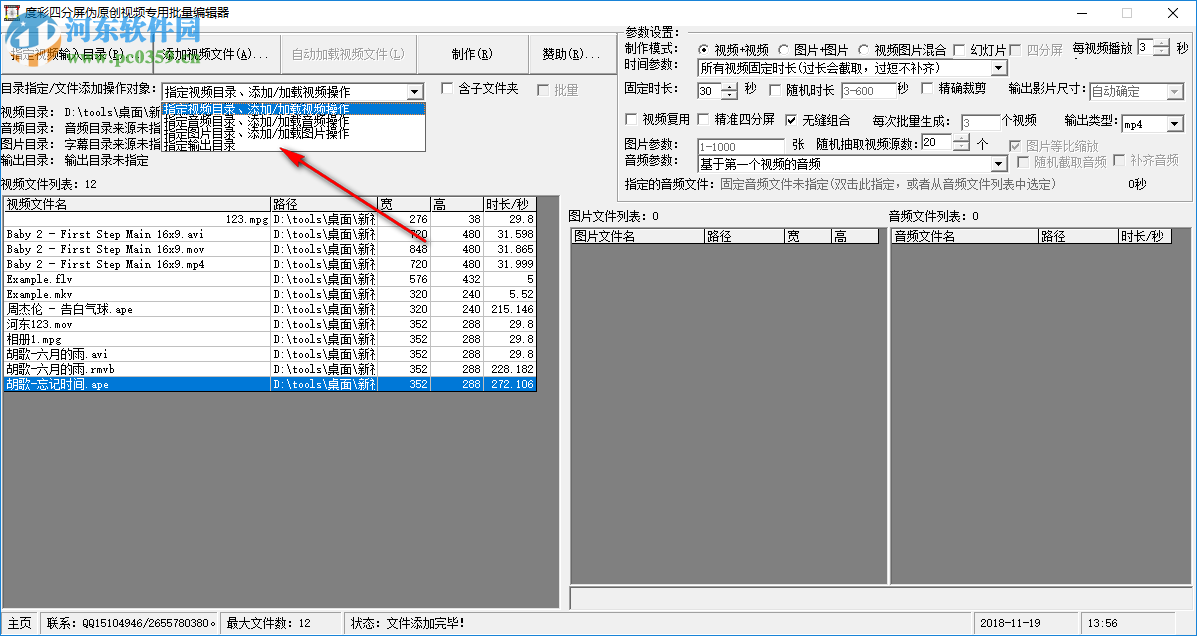
Task: Click the app icon in the title bar
Action: click(x=12, y=13)
